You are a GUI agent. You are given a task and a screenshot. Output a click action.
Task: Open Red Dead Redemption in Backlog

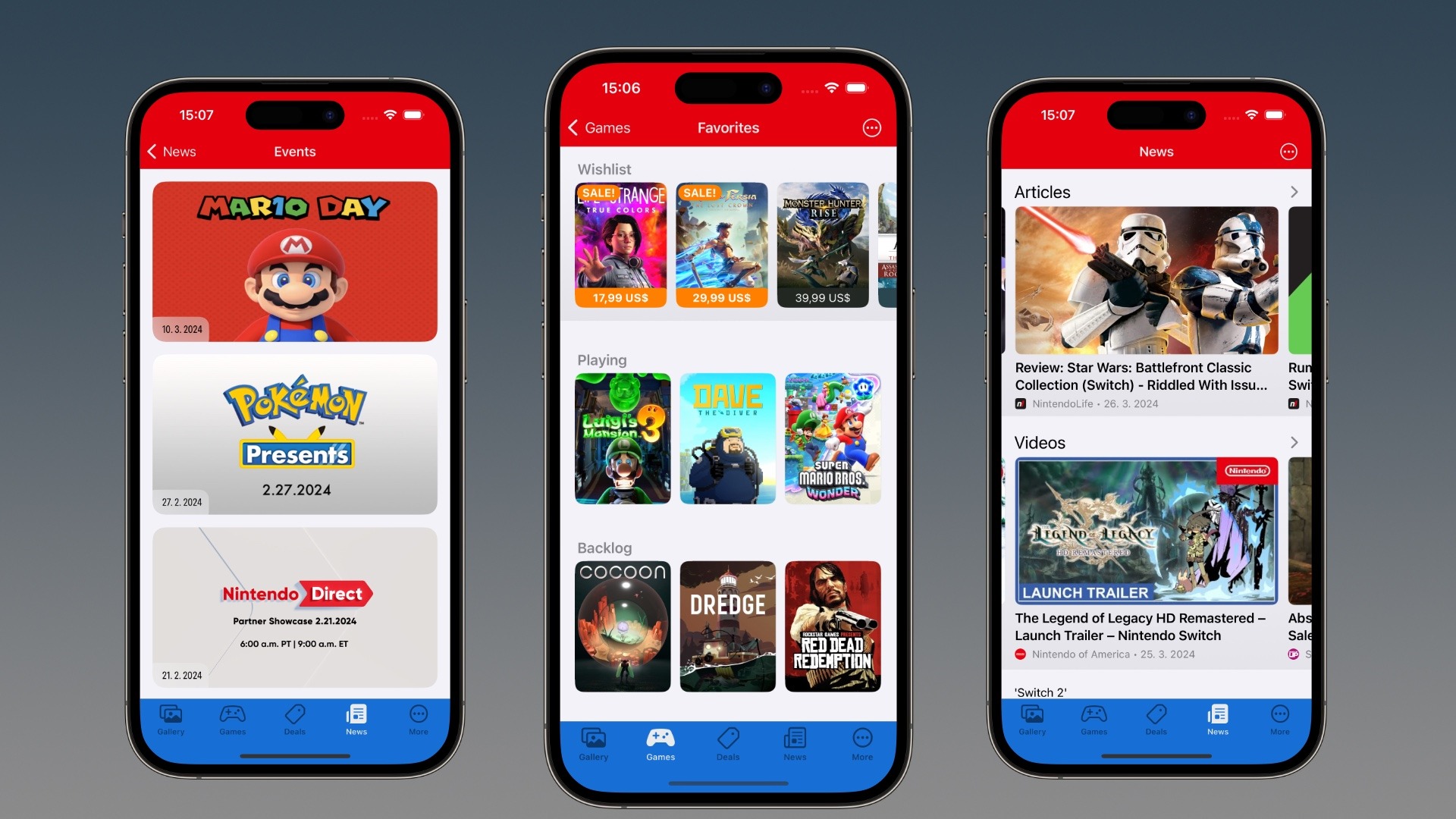831,627
